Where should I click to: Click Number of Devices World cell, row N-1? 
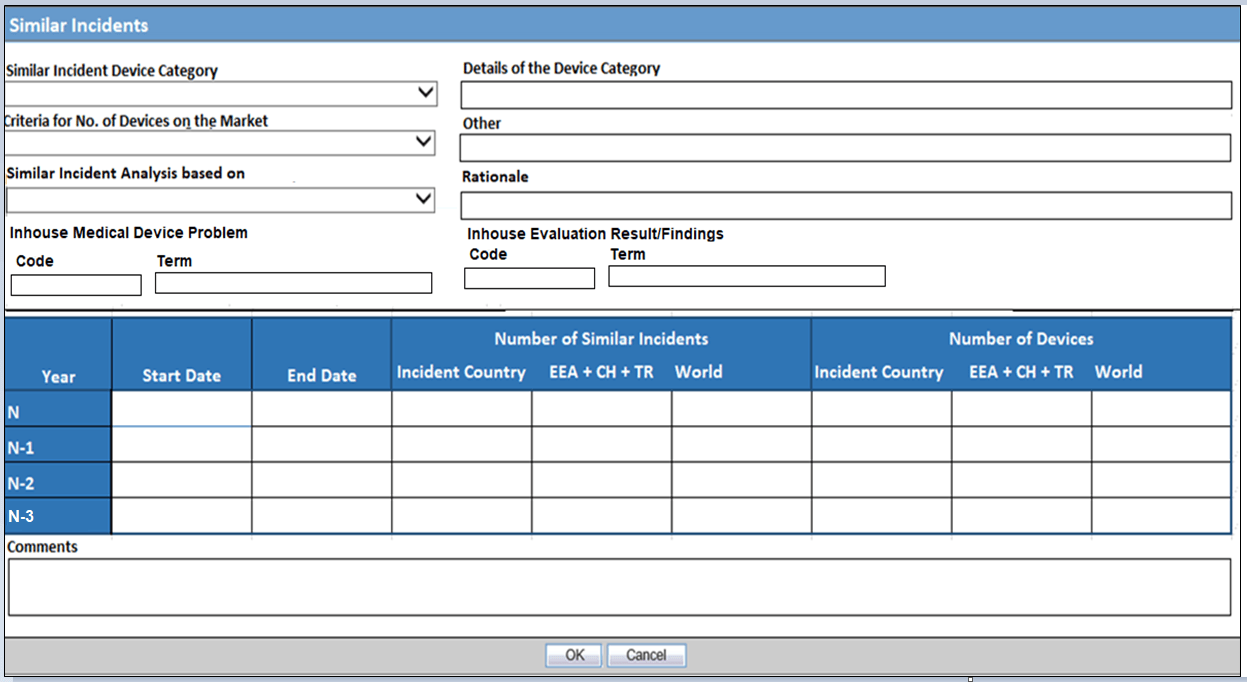1161,444
